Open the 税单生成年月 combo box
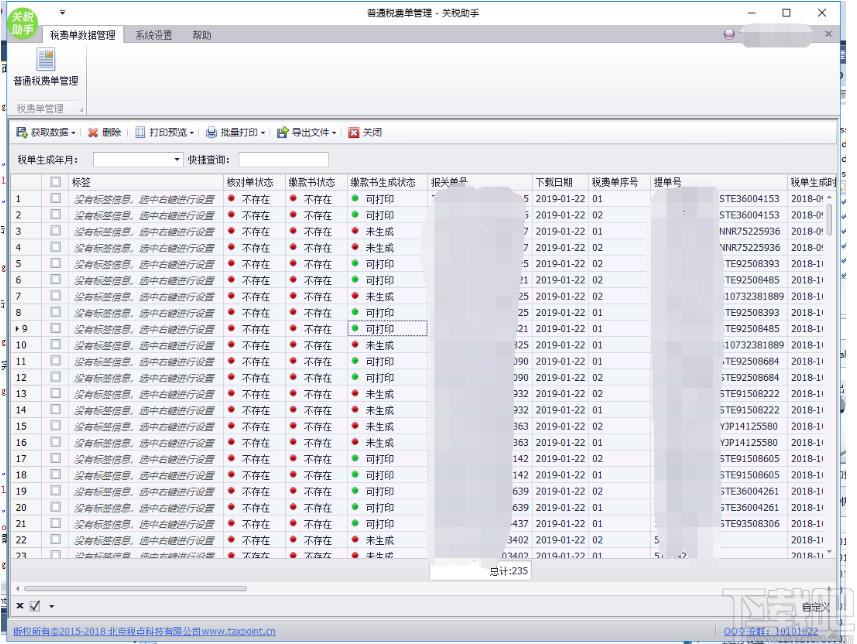Screen dimensions: 857x644 click(138, 160)
